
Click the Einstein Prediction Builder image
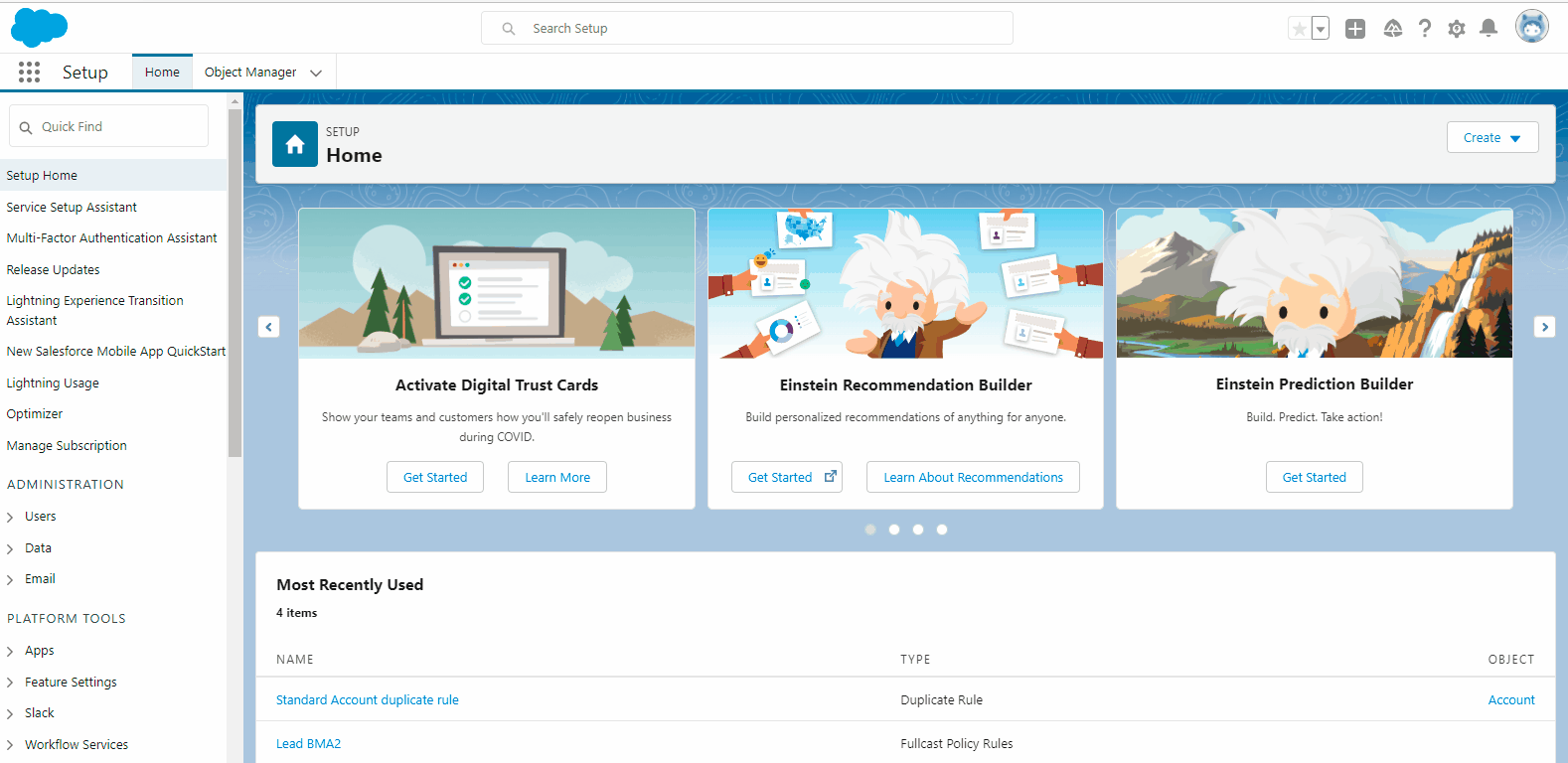point(1315,283)
